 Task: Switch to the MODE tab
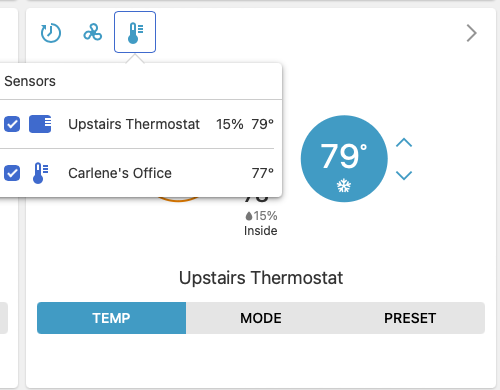(261, 318)
